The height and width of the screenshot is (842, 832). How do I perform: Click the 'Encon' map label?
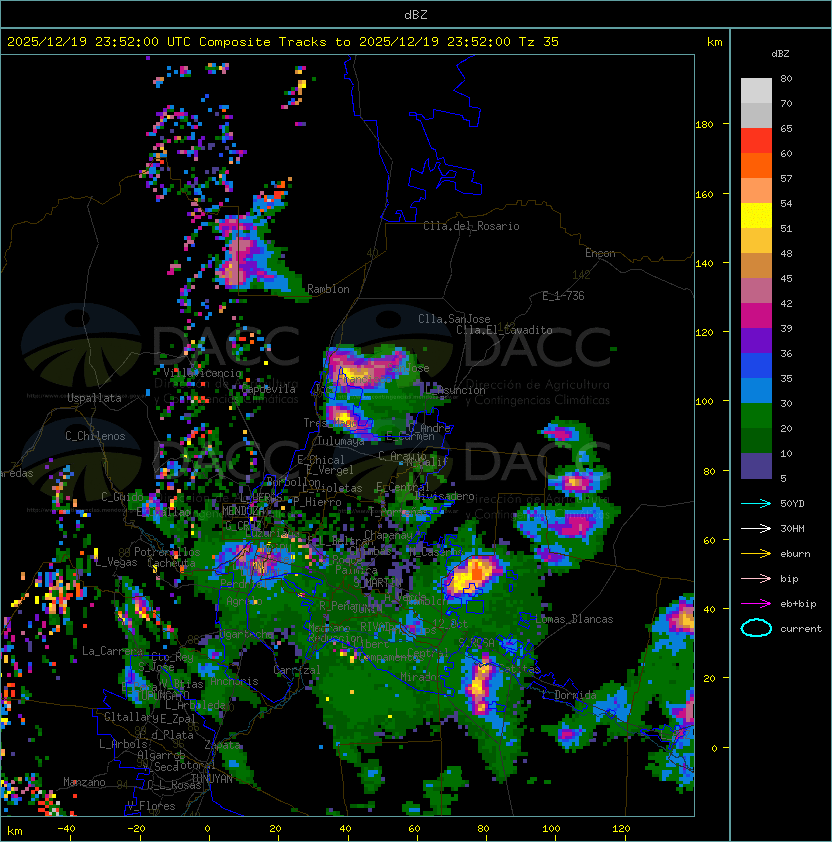click(x=600, y=253)
